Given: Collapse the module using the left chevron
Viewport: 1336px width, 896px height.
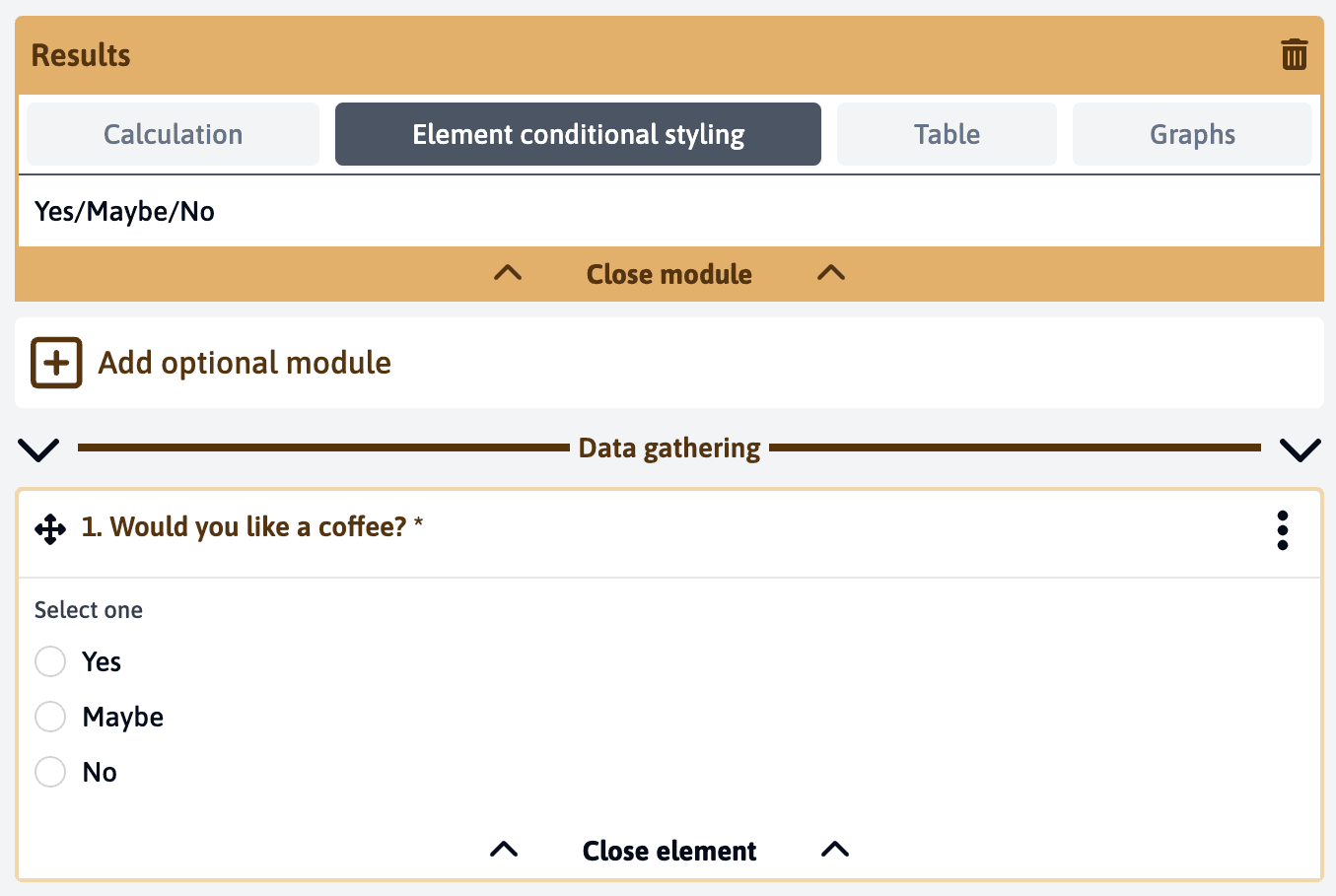Looking at the screenshot, I should 507,274.
